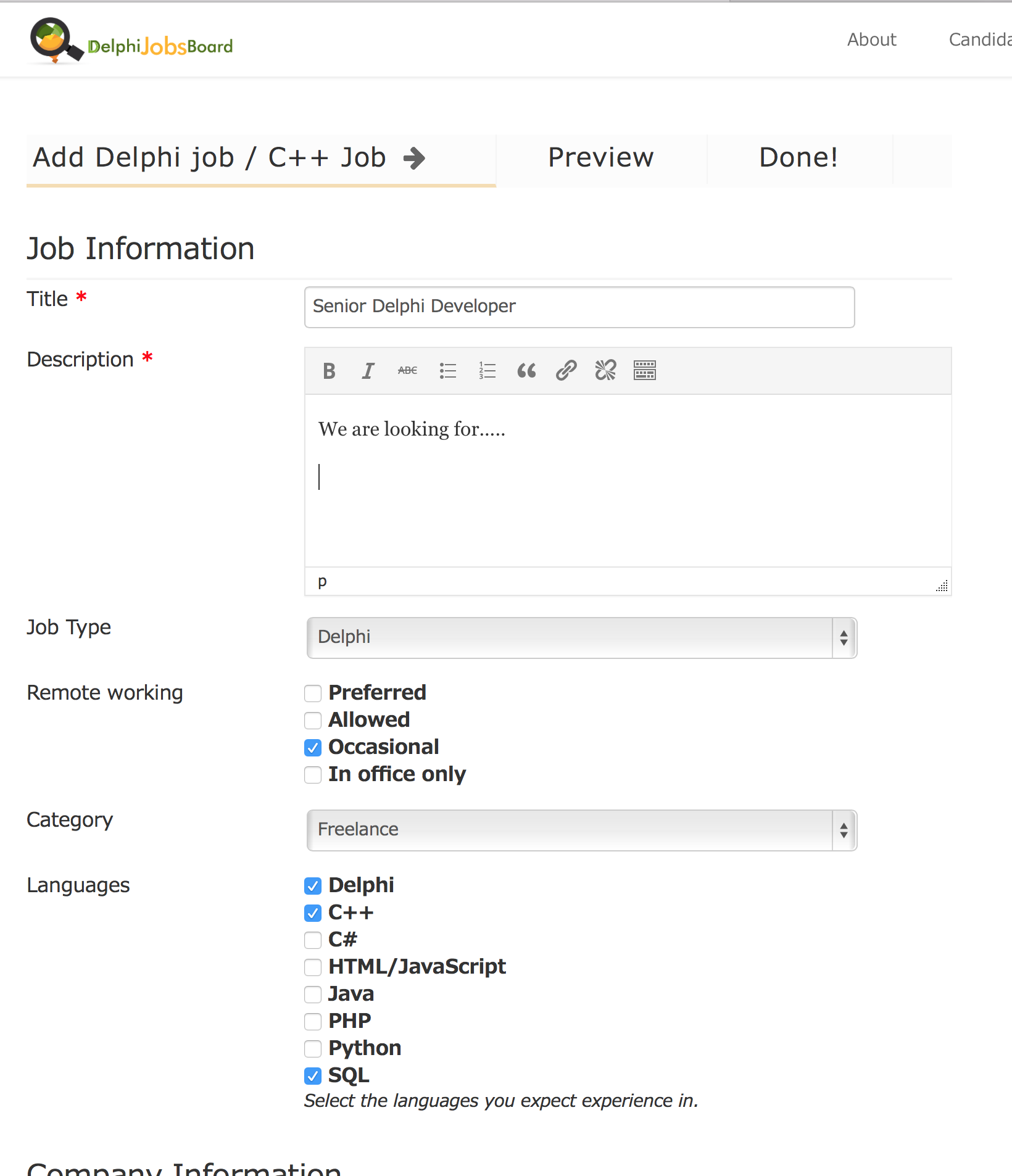Insert a numbered list in the description

487,370
